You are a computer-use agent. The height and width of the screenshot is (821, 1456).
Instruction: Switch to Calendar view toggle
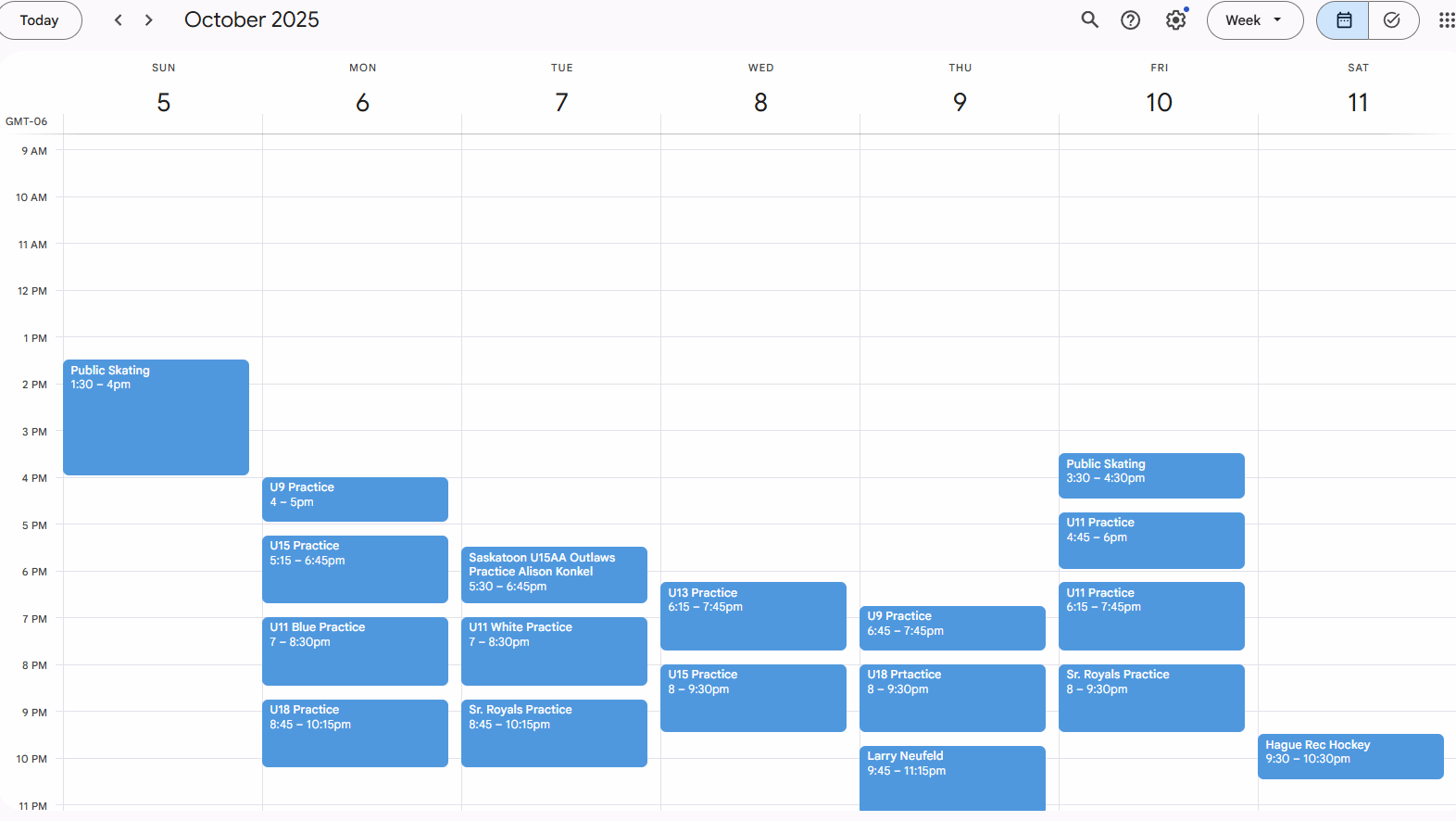1343,19
